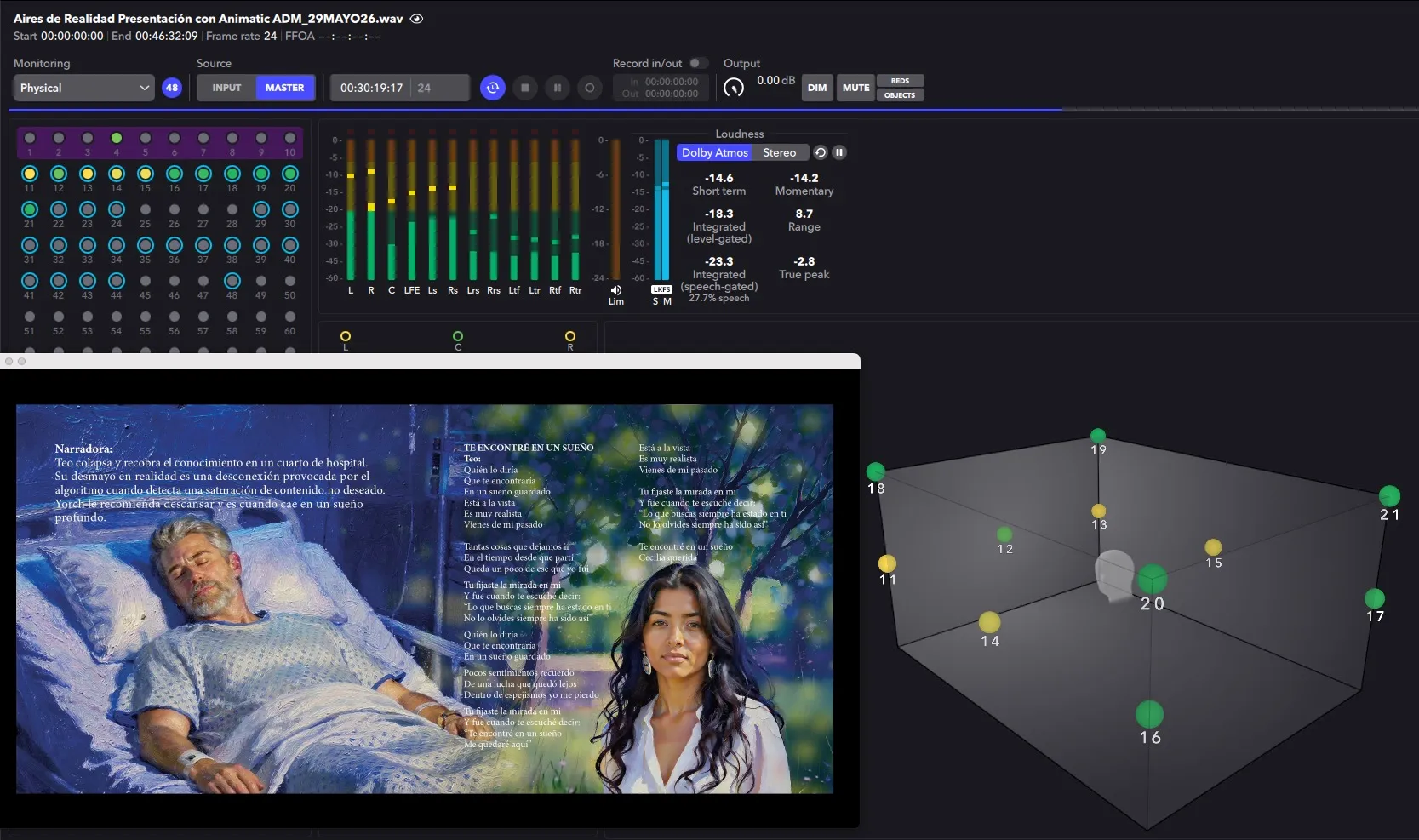Click the stop transport button
This screenshot has width=1419, height=840.
[525, 88]
